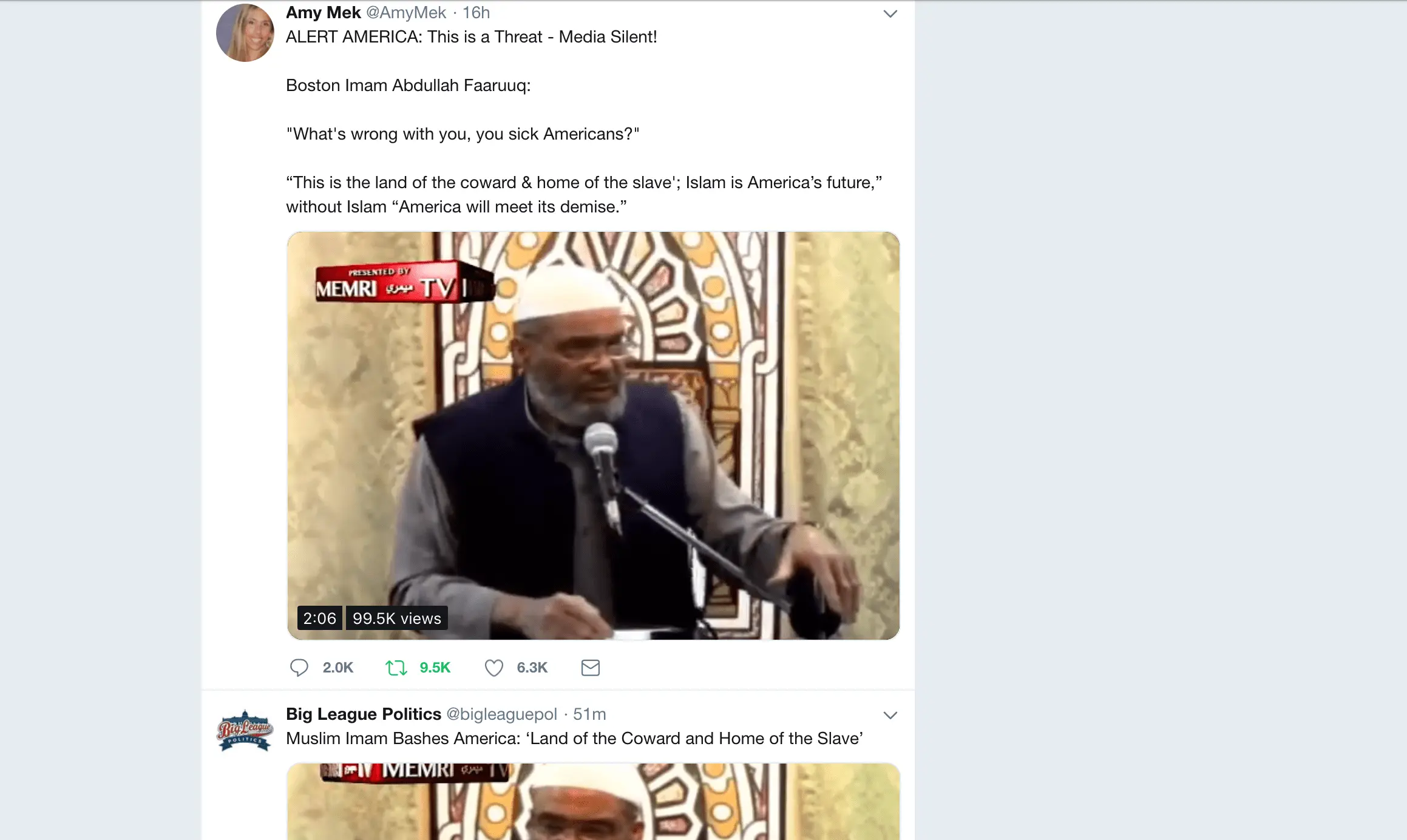Screen dimensions: 1407x840
Task: Click the 2.0K reply count
Action: (338, 668)
